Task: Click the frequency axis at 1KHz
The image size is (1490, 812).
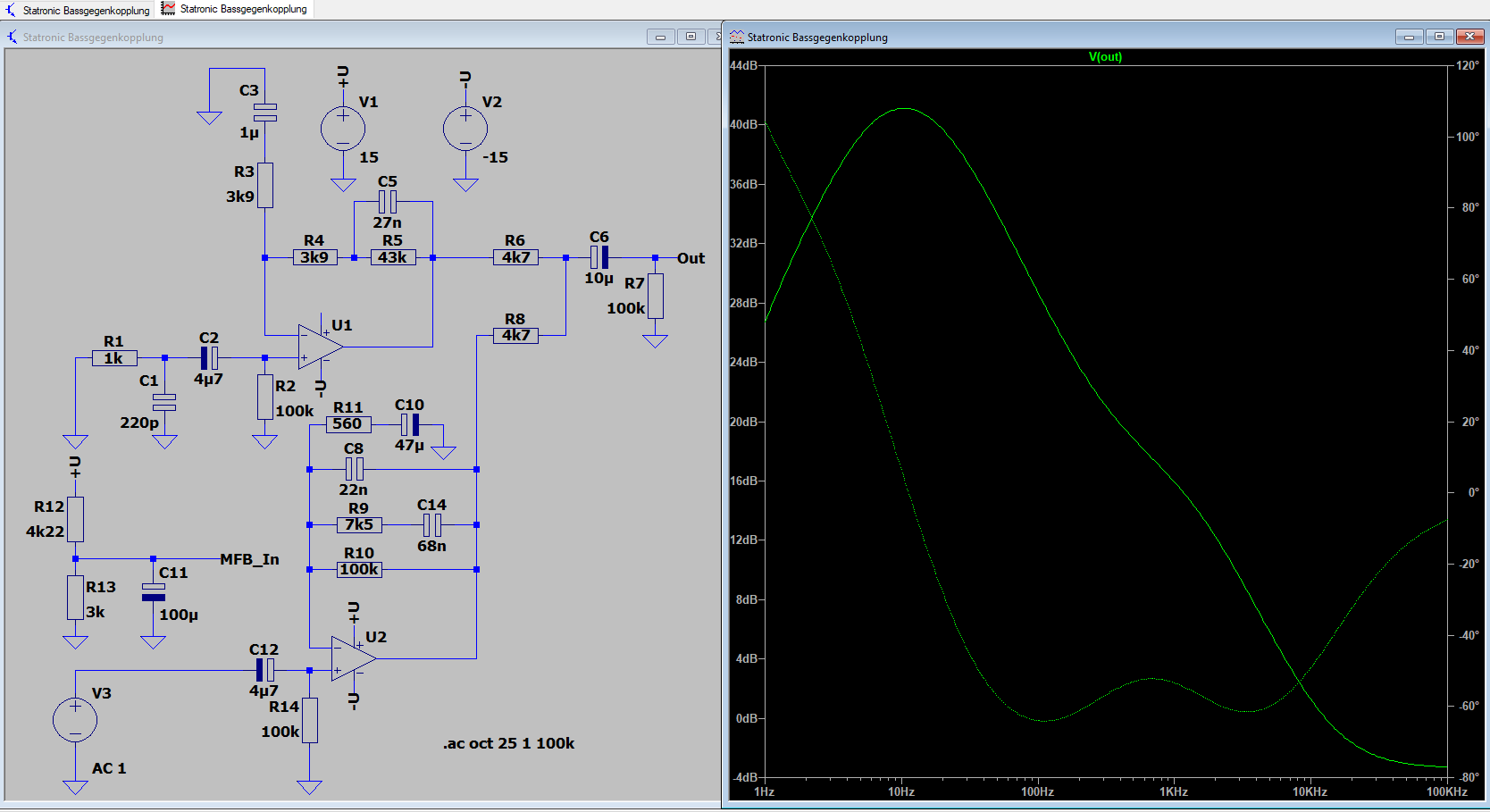Action: [x=1173, y=791]
